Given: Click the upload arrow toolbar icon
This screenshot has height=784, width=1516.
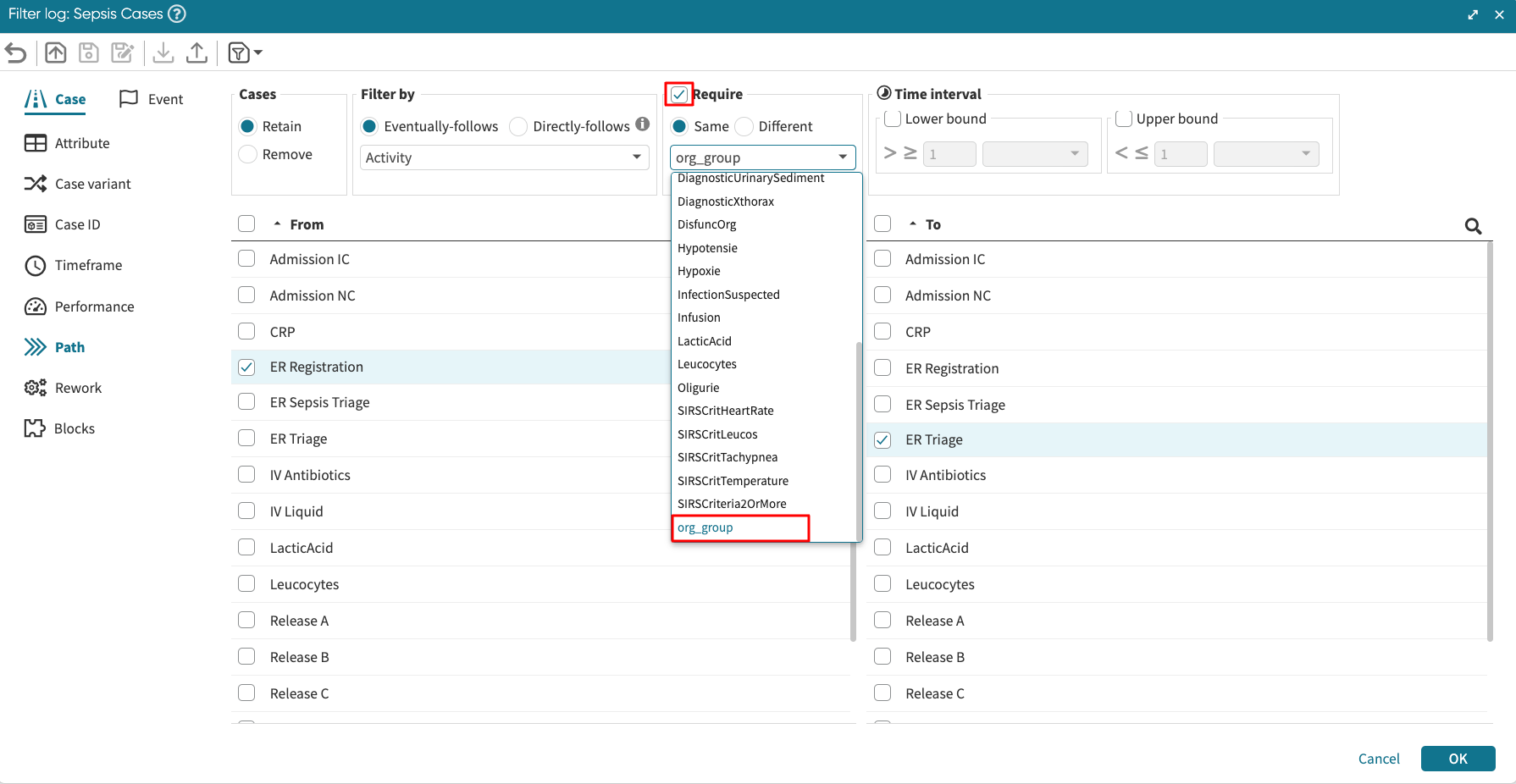Looking at the screenshot, I should click(x=196, y=53).
